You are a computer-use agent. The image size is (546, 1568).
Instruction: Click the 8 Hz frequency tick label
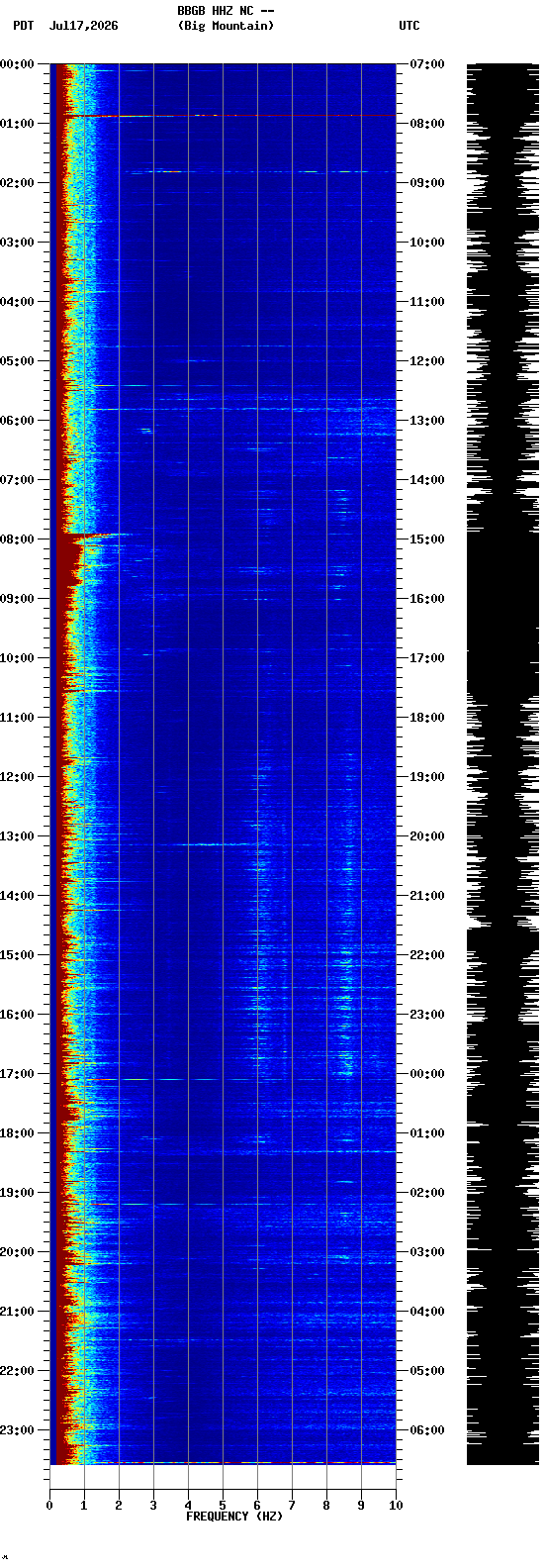click(x=326, y=1506)
